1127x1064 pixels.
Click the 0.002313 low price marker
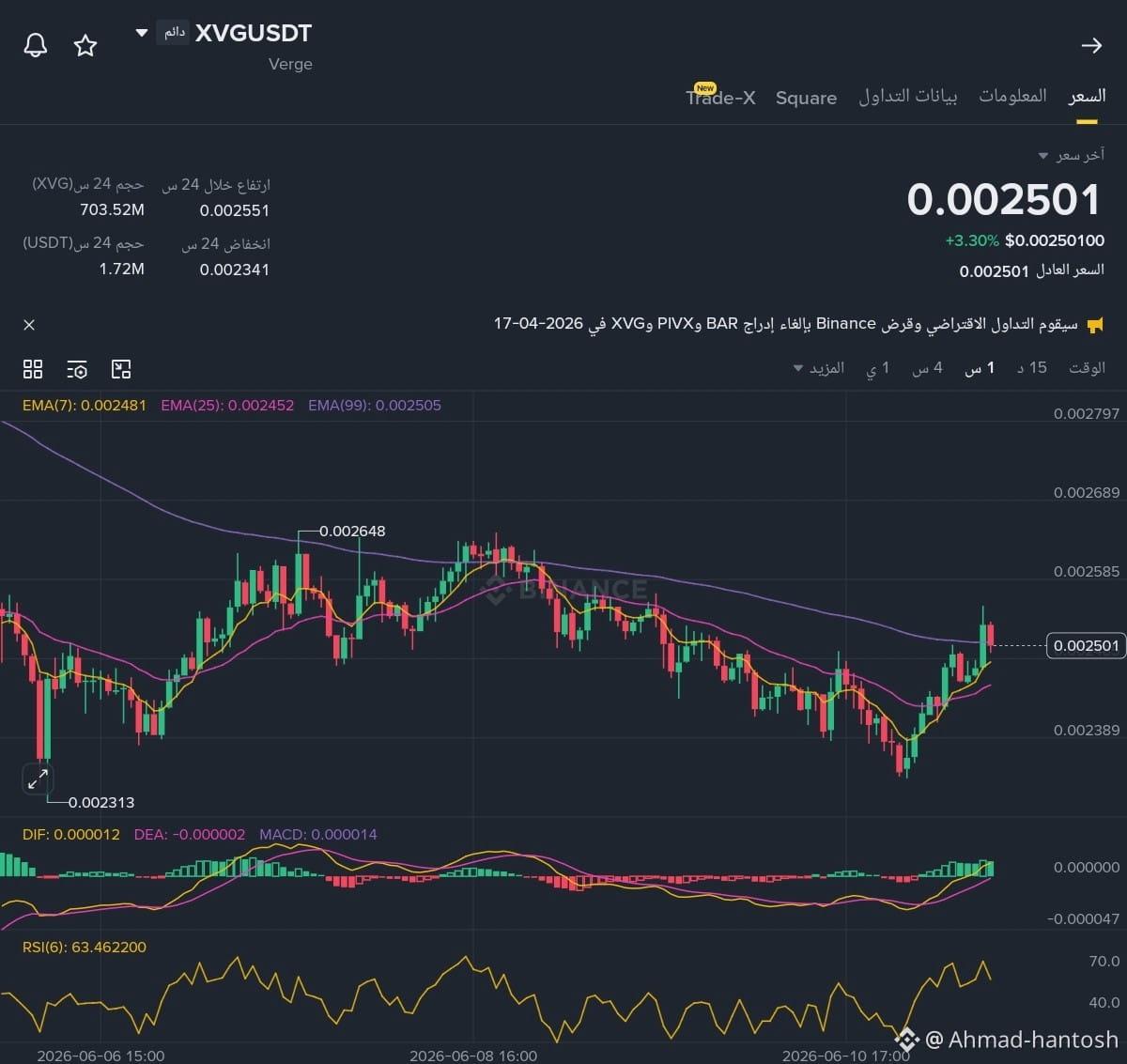[x=101, y=802]
